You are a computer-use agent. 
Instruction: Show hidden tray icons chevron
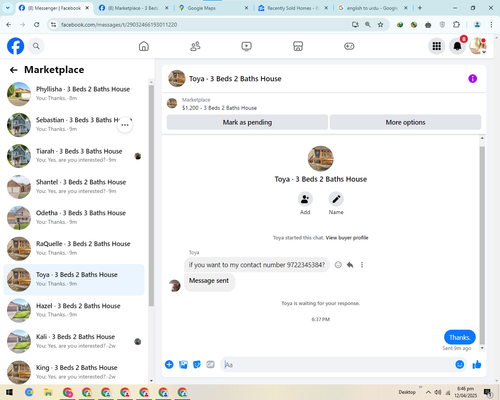(428, 392)
